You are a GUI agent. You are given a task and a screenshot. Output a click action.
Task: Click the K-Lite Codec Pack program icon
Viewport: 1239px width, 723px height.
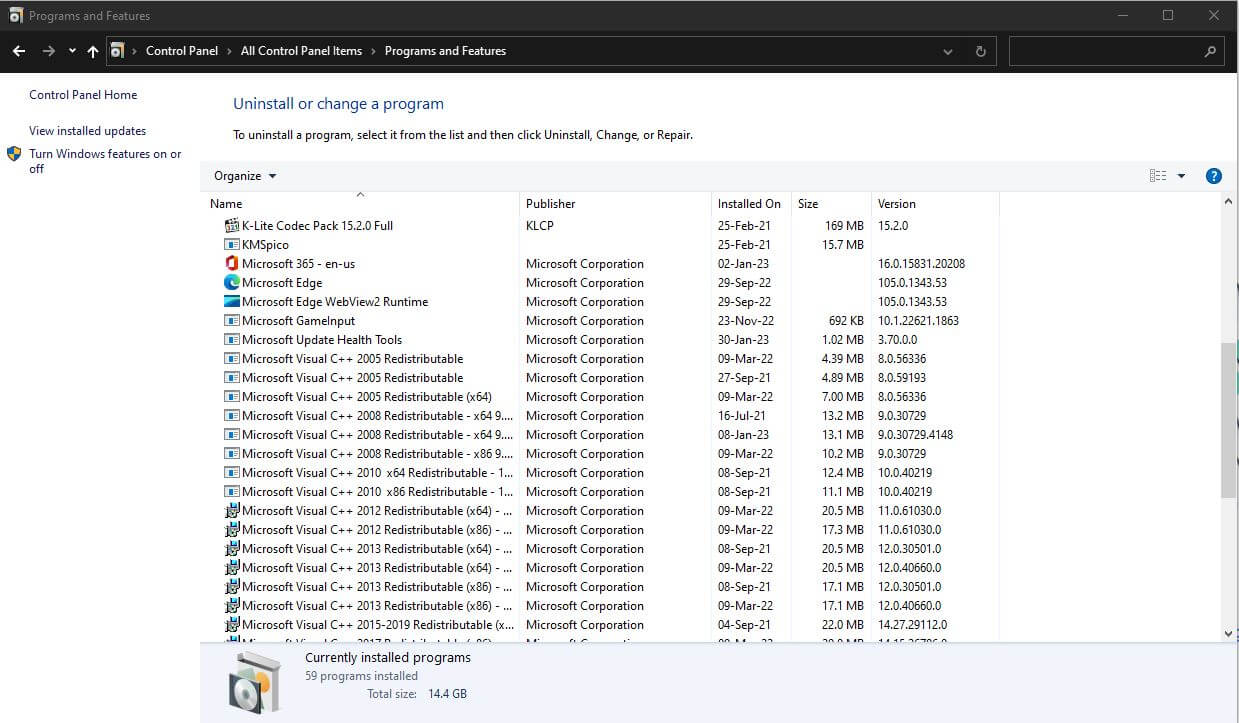[x=232, y=226]
